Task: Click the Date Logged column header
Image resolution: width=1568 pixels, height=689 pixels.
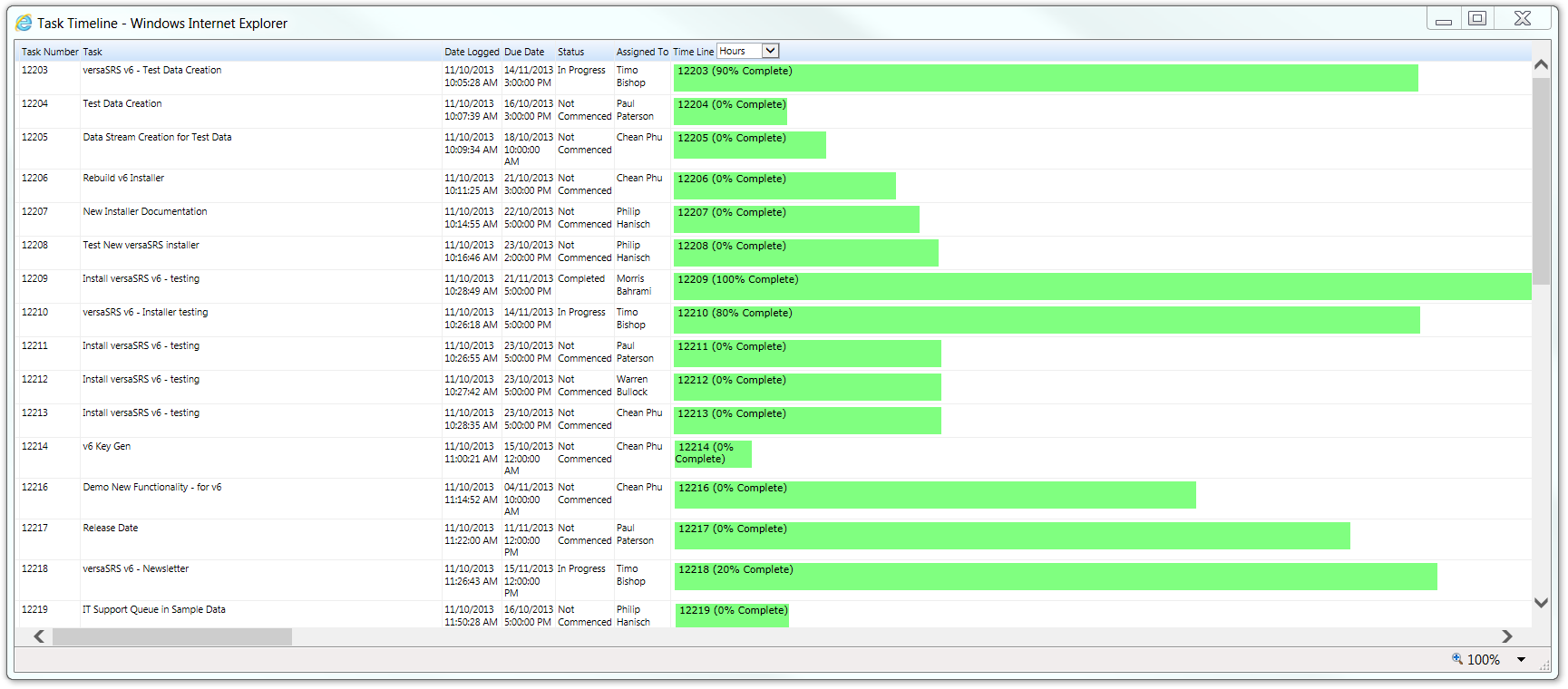Action: 472,52
